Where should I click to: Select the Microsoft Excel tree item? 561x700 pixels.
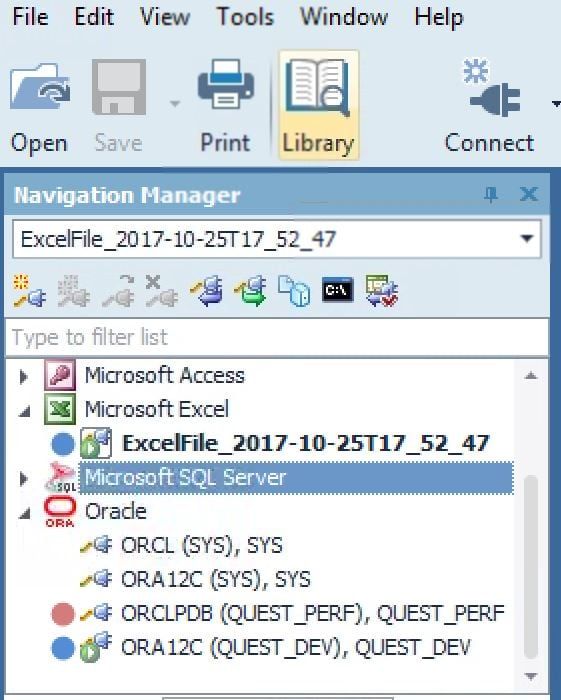click(157, 409)
